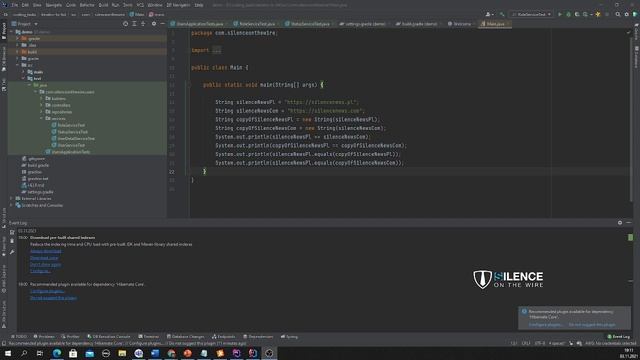The image size is (640, 360).
Task: Open the Dependencies tool window
Action: [258, 337]
